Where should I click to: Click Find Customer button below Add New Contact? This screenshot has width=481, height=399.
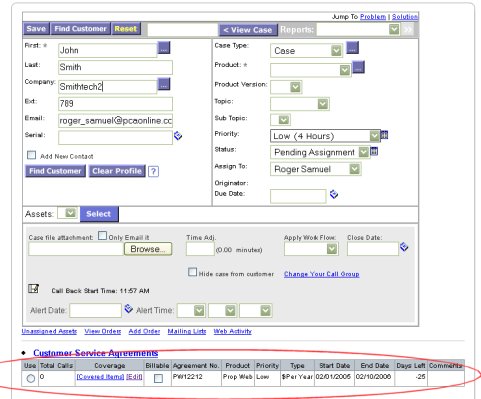click(x=55, y=171)
